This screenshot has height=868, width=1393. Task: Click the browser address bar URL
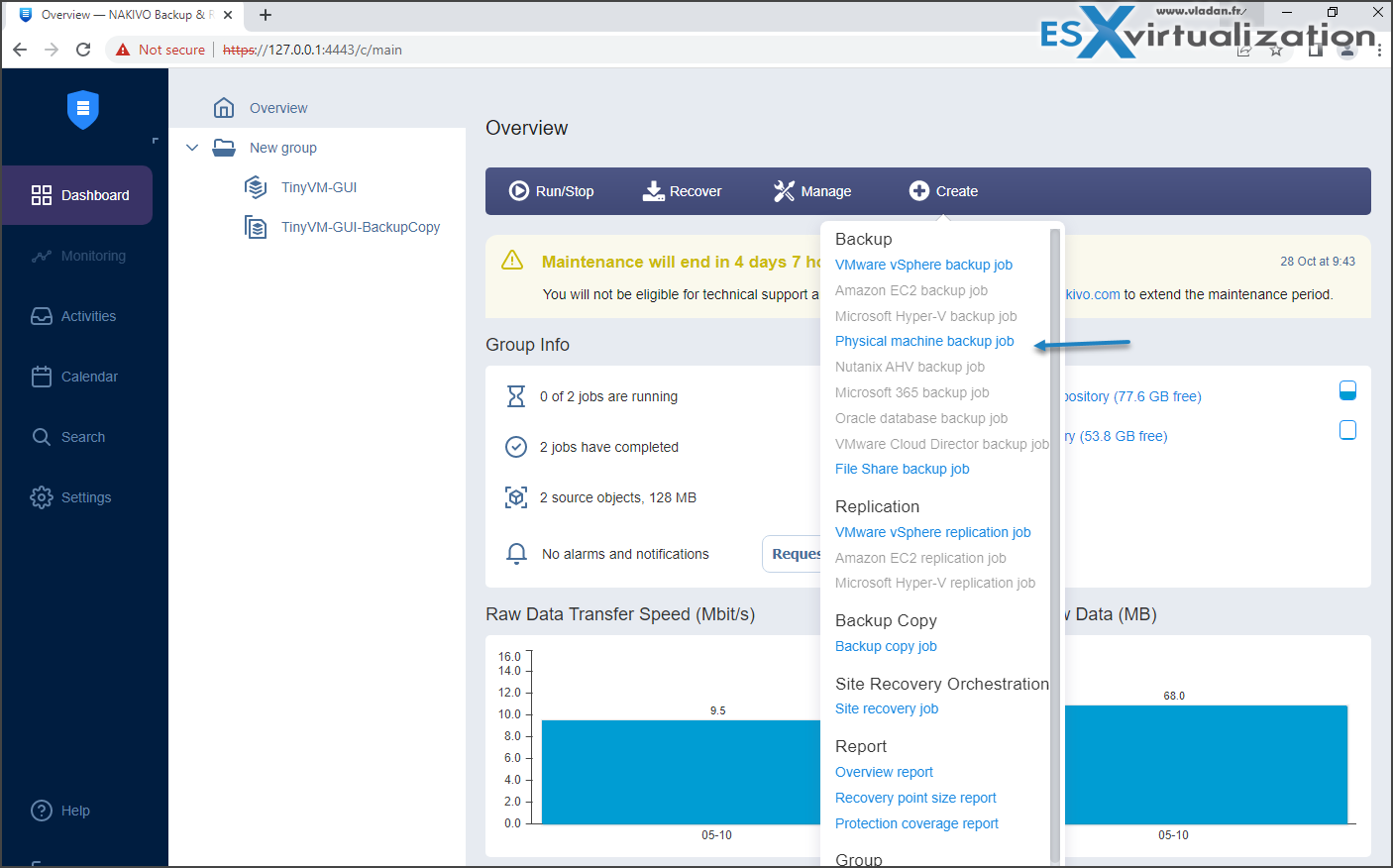pyautogui.click(x=312, y=50)
